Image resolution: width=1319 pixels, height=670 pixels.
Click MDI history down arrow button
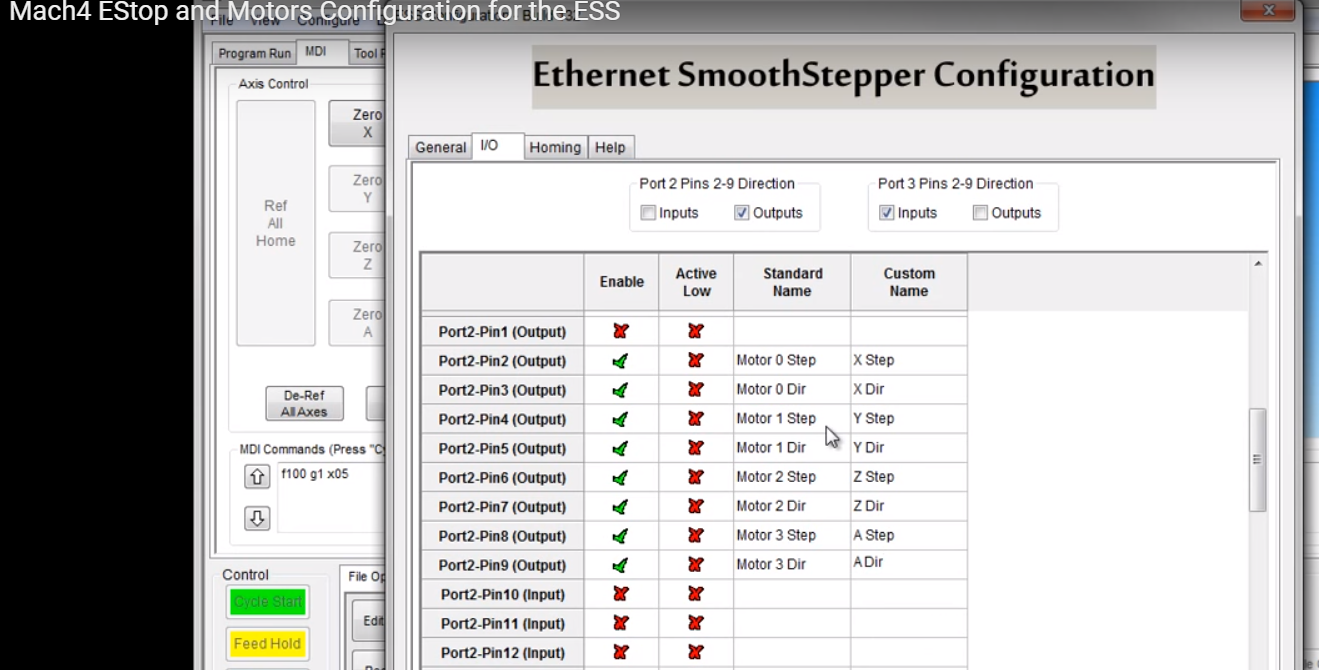click(257, 518)
